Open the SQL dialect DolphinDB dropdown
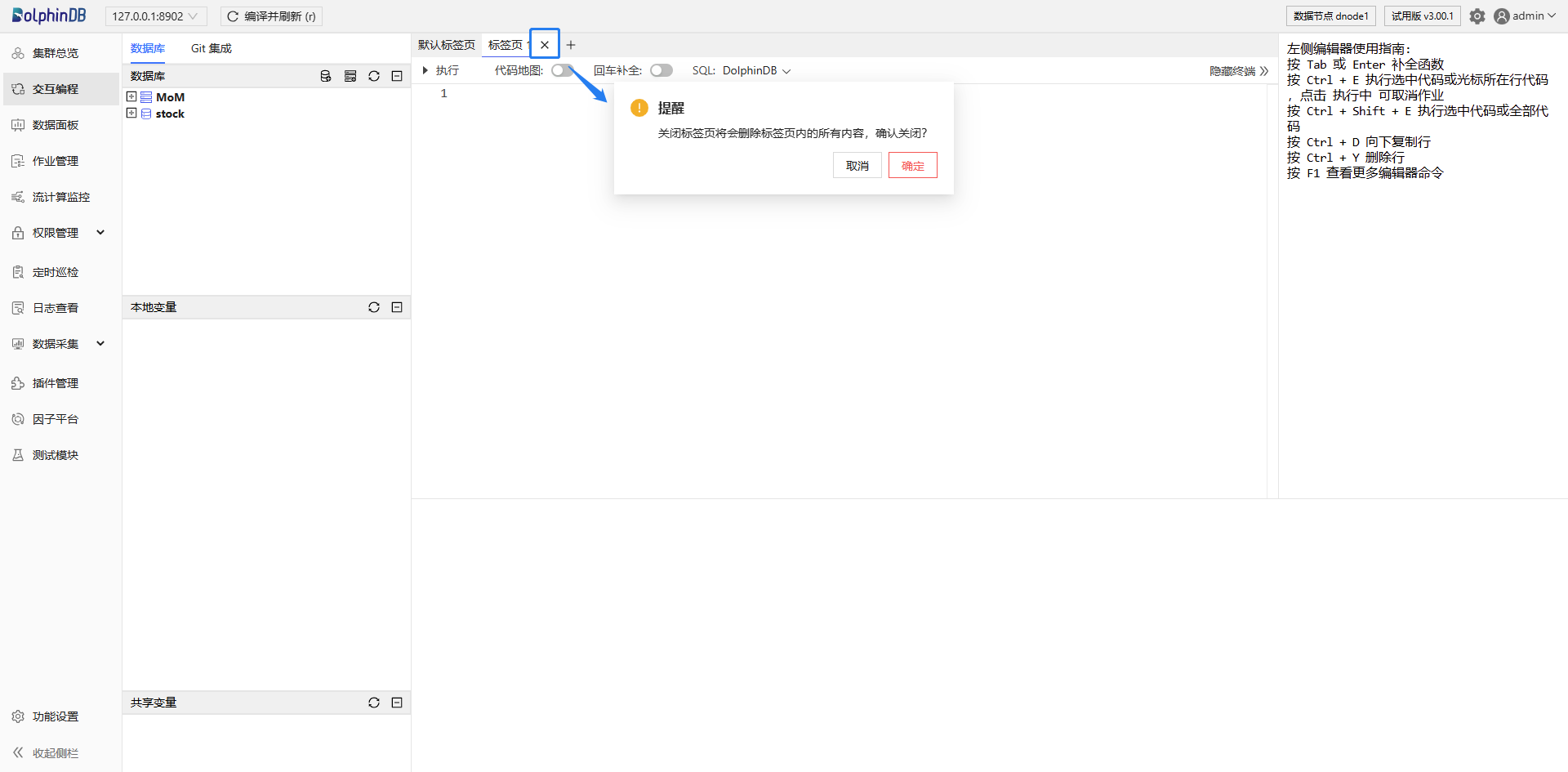This screenshot has width=1568, height=772. point(756,70)
